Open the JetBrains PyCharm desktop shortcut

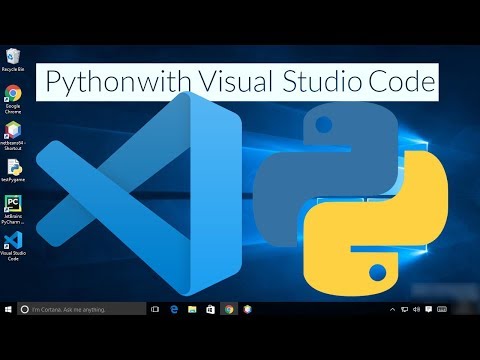click(x=13, y=209)
